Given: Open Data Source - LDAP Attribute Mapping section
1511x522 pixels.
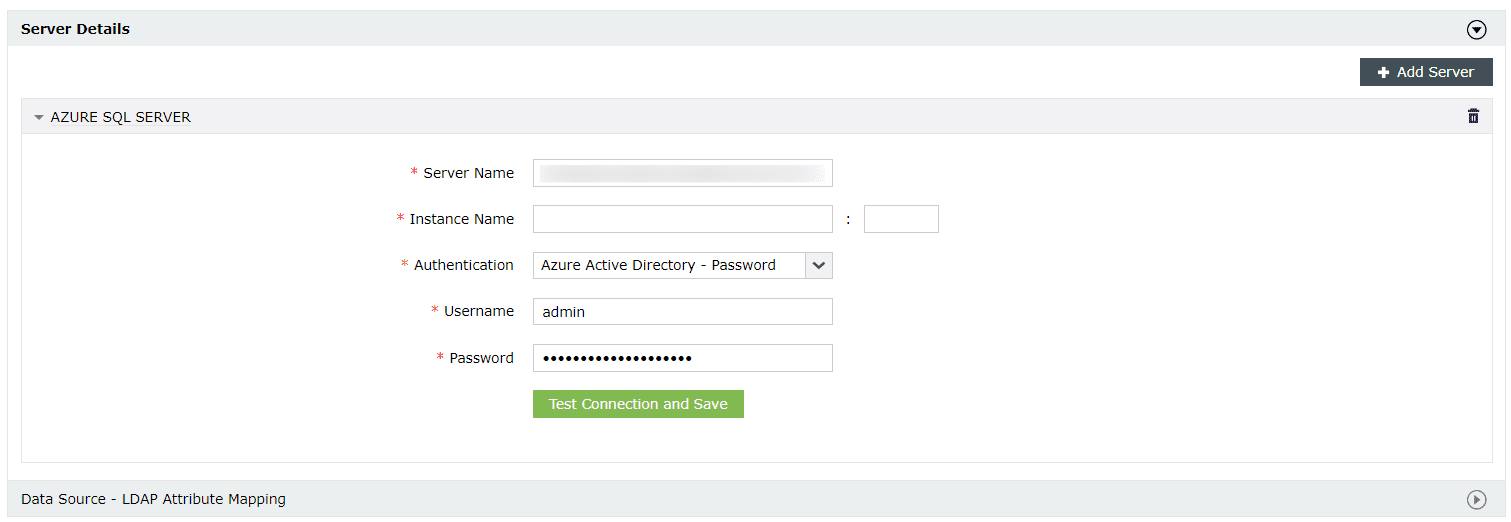Looking at the screenshot, I should [153, 499].
